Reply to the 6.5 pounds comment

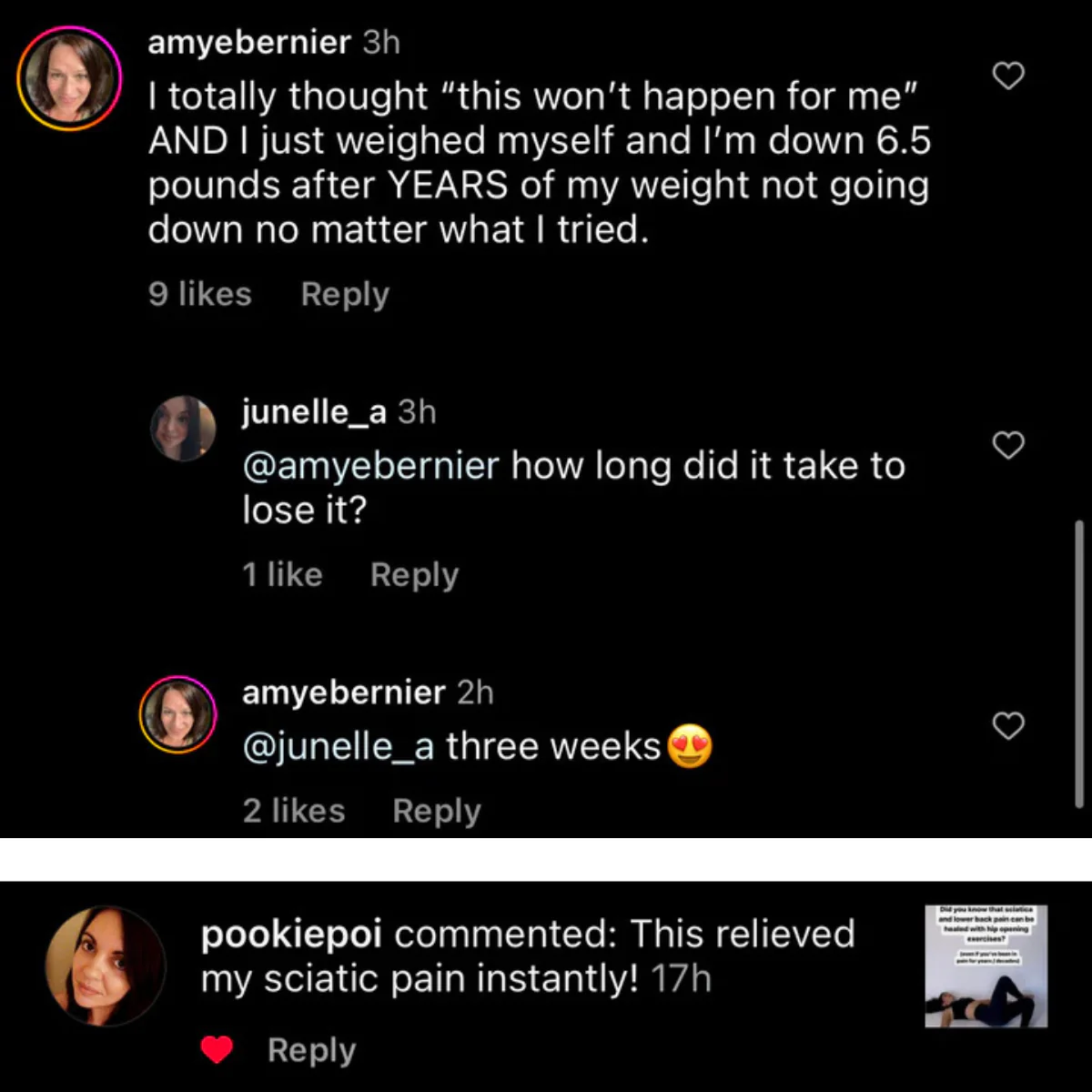point(345,294)
